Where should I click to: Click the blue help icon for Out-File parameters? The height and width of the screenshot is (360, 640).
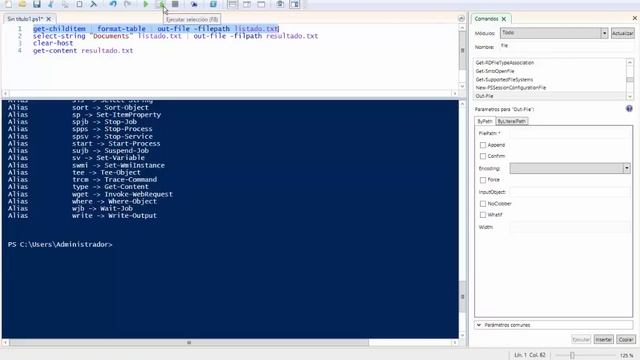pyautogui.click(x=629, y=109)
